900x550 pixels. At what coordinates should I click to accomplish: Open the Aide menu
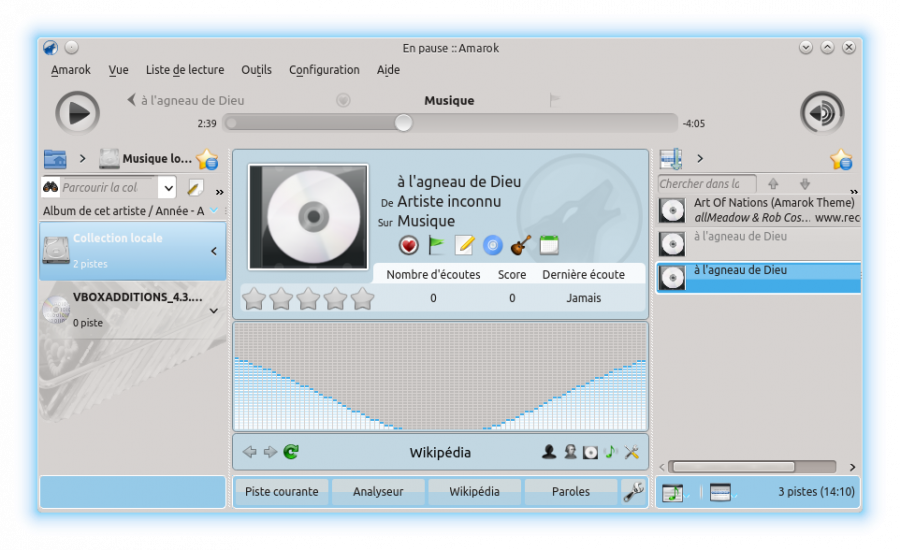pyautogui.click(x=388, y=70)
